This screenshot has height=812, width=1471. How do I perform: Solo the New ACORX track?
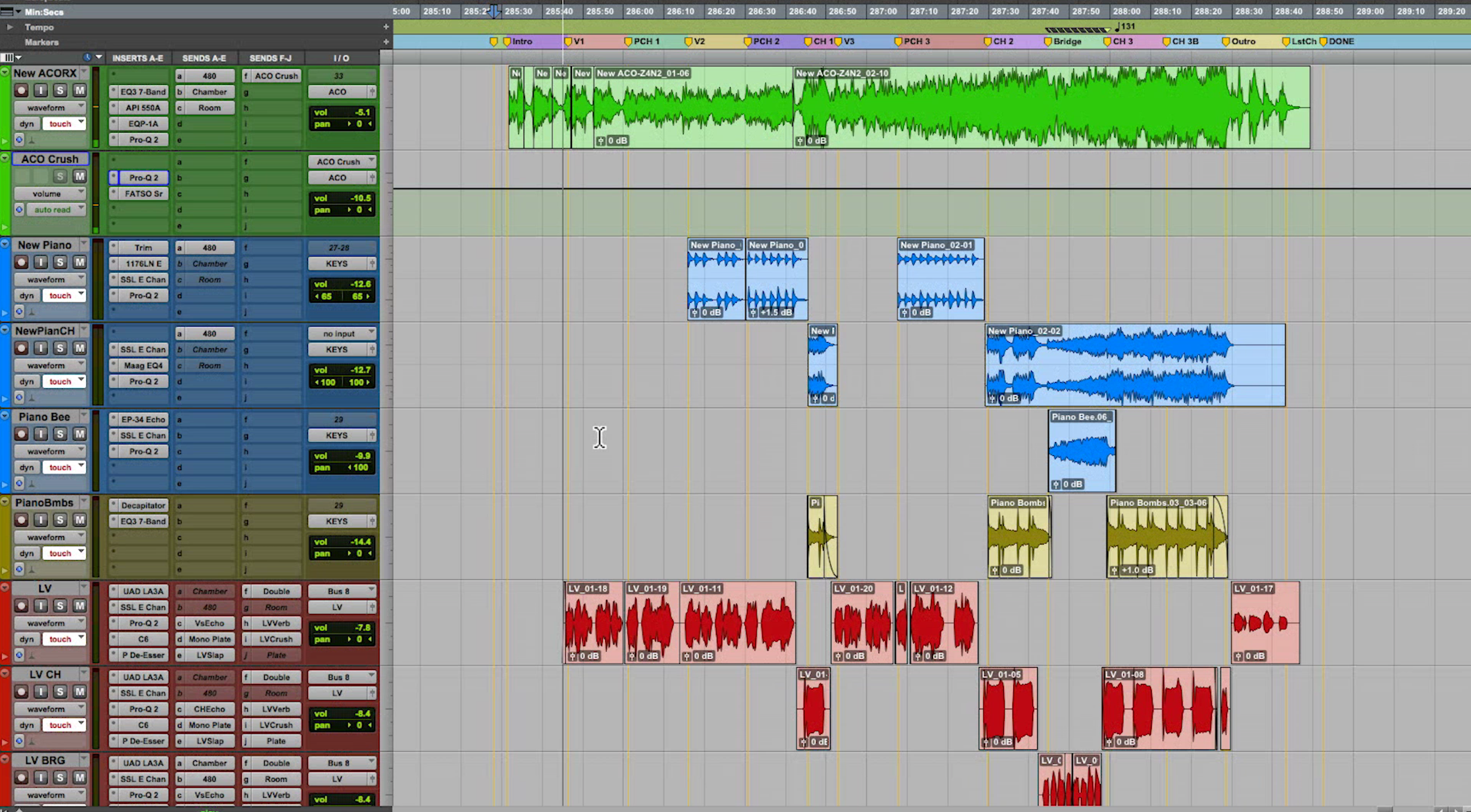click(60, 90)
